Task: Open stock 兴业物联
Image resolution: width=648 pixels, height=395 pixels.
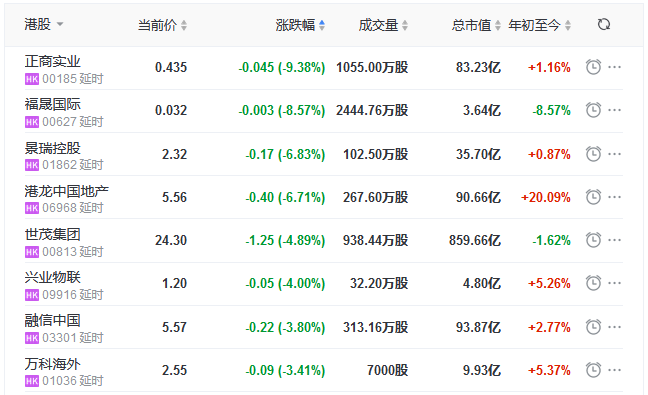Action: 52,277
